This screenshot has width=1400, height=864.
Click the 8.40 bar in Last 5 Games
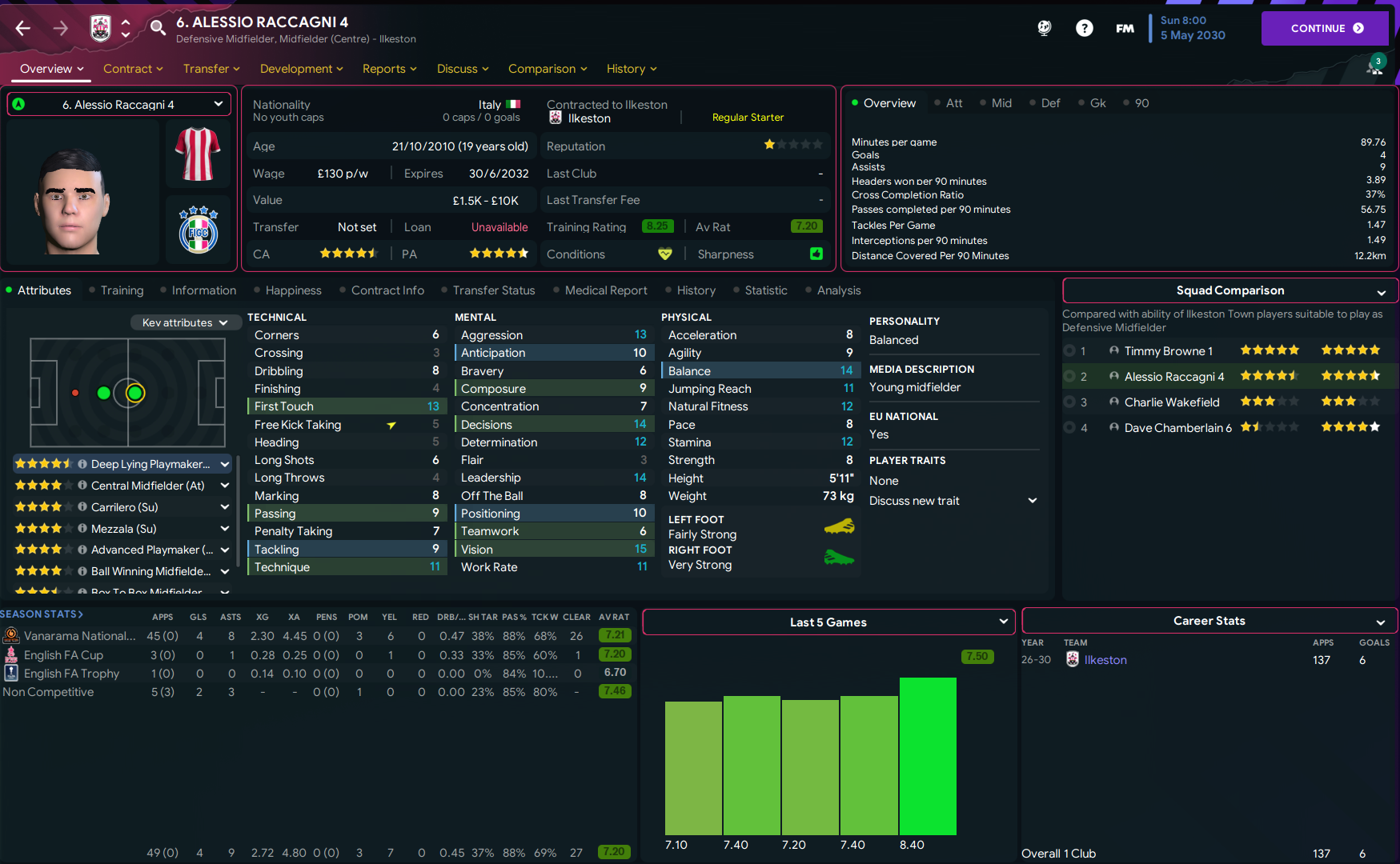pos(928,756)
